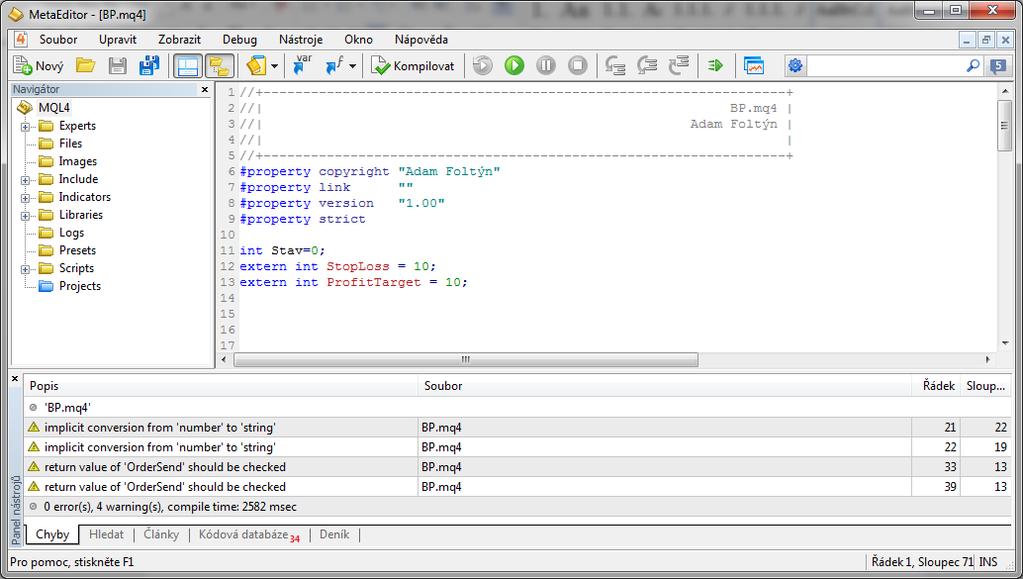1023x579 pixels.
Task: Select the Presets folder
Action: [77, 250]
